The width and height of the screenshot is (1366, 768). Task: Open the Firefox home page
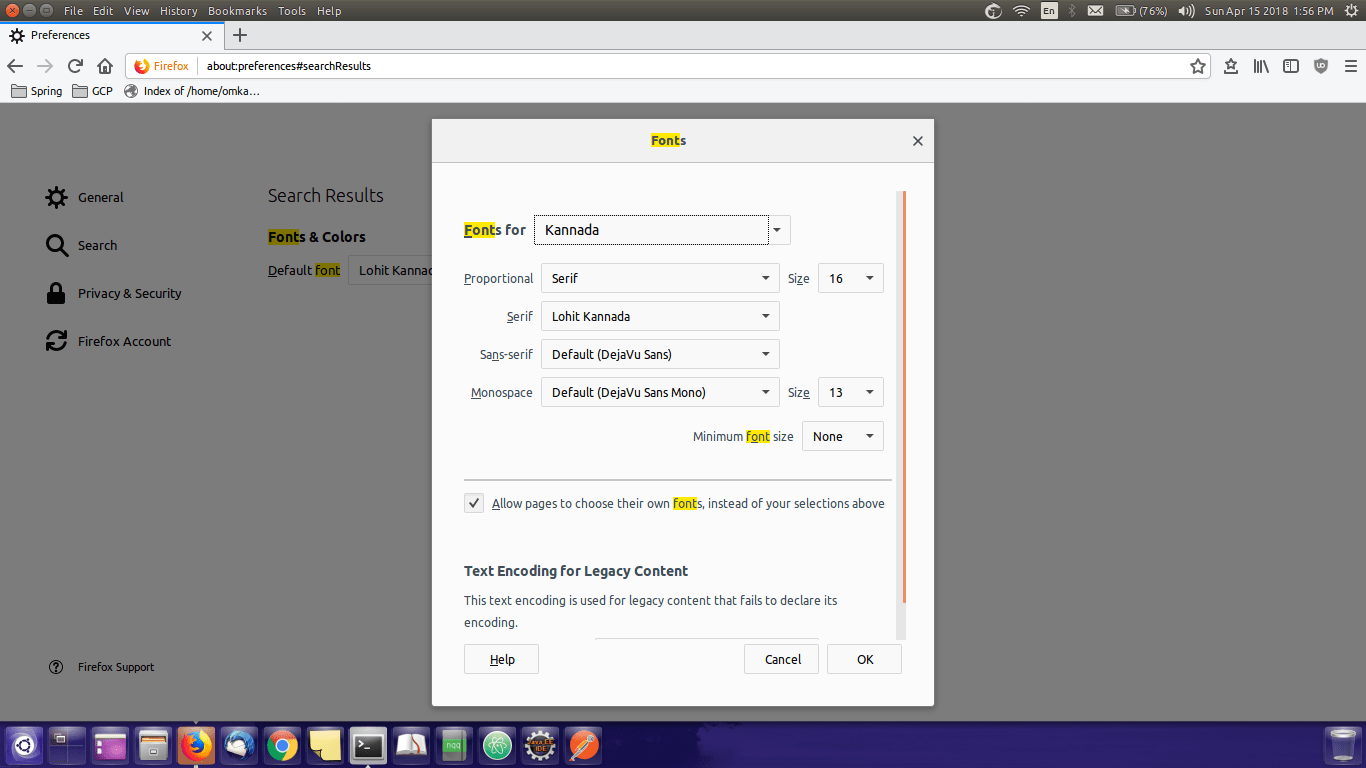tap(105, 66)
